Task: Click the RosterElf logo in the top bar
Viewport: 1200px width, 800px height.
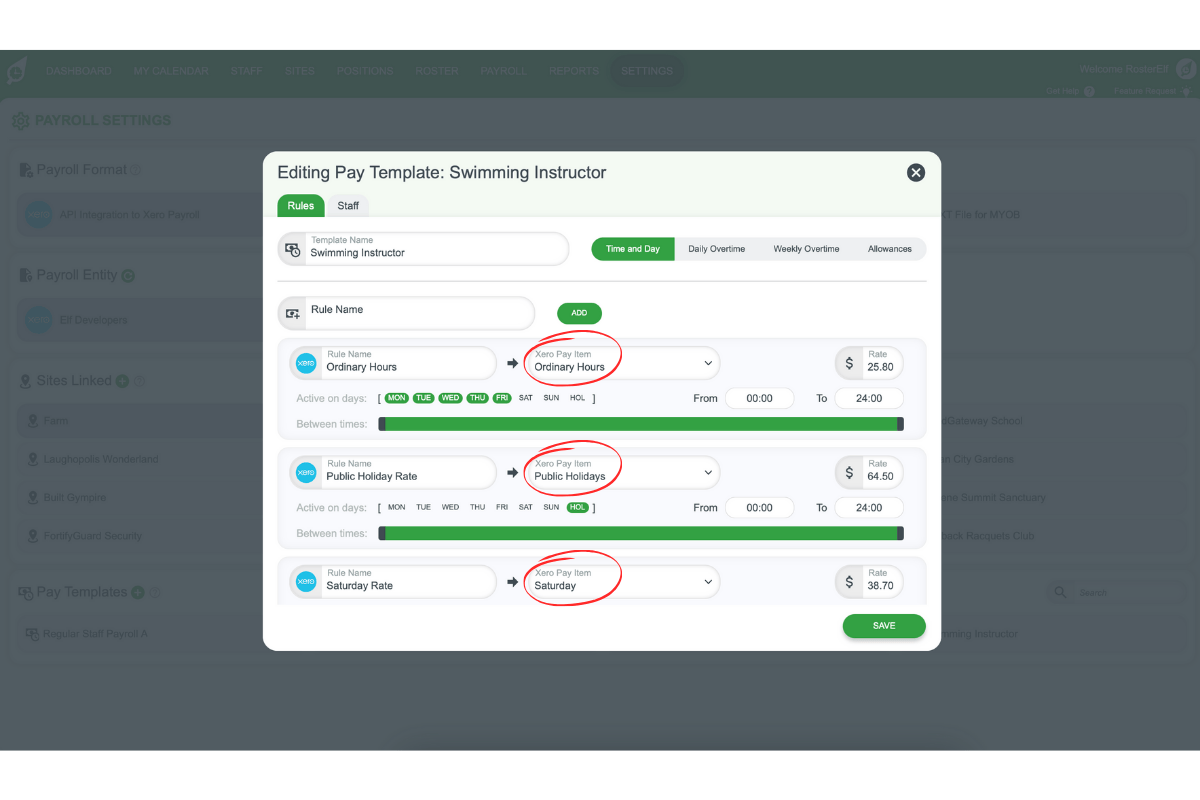Action: [15, 70]
